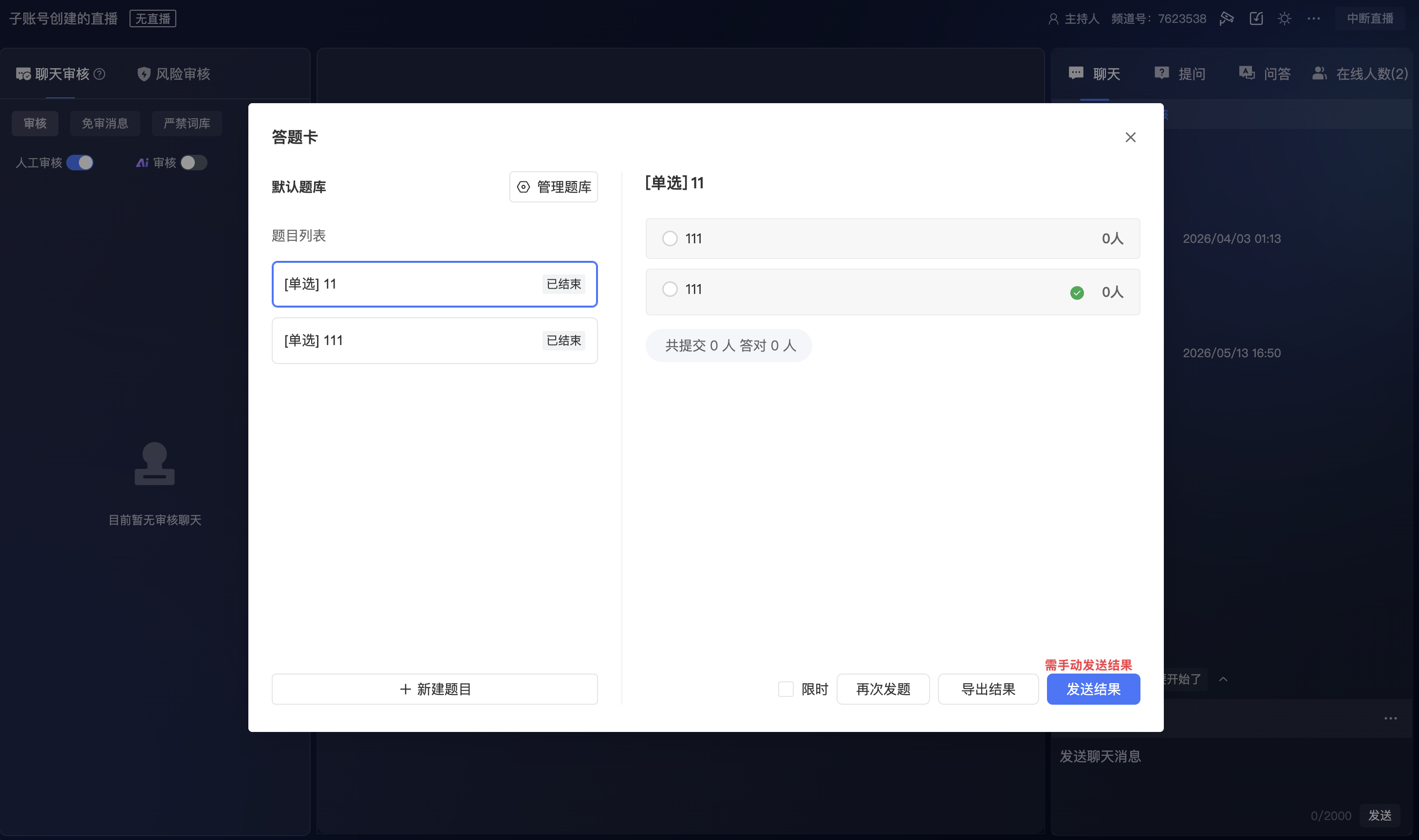Image resolution: width=1419 pixels, height=840 pixels.
Task: Select the 严禁词库 sub-tab
Action: 187,124
